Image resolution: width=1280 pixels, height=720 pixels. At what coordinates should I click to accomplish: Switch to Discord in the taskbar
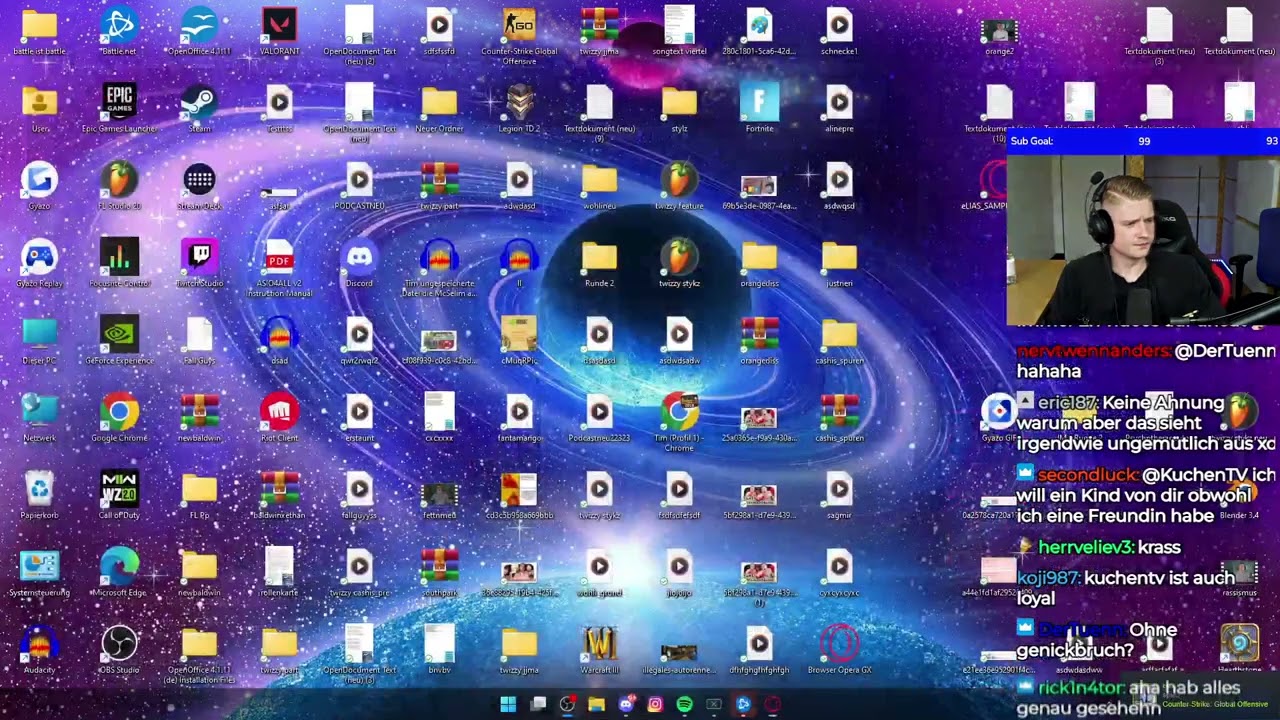click(626, 704)
